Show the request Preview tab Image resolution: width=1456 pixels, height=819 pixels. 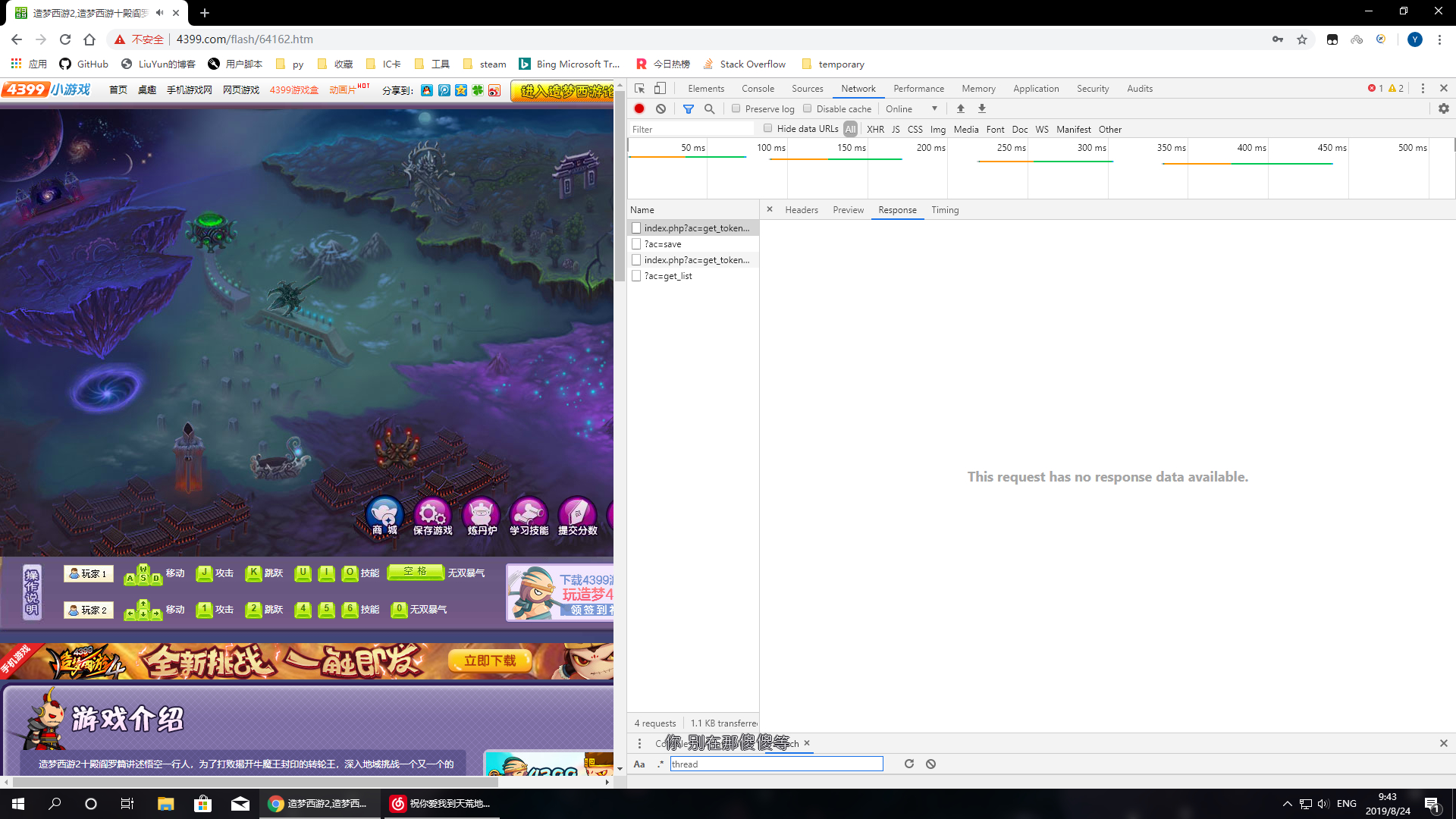click(848, 210)
